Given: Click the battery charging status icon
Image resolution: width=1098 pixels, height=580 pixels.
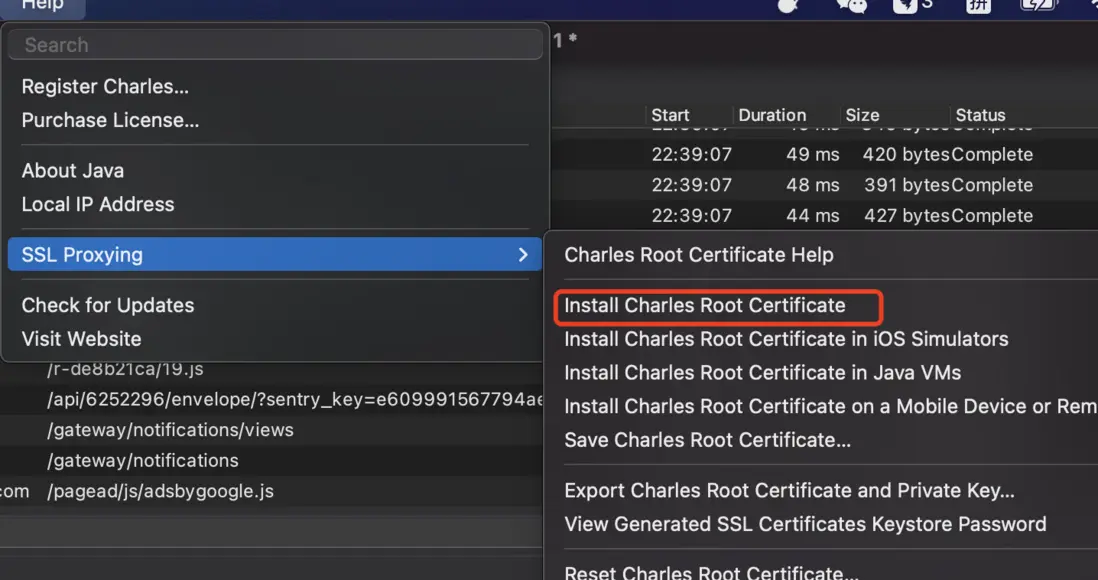Looking at the screenshot, I should tap(1037, 4).
